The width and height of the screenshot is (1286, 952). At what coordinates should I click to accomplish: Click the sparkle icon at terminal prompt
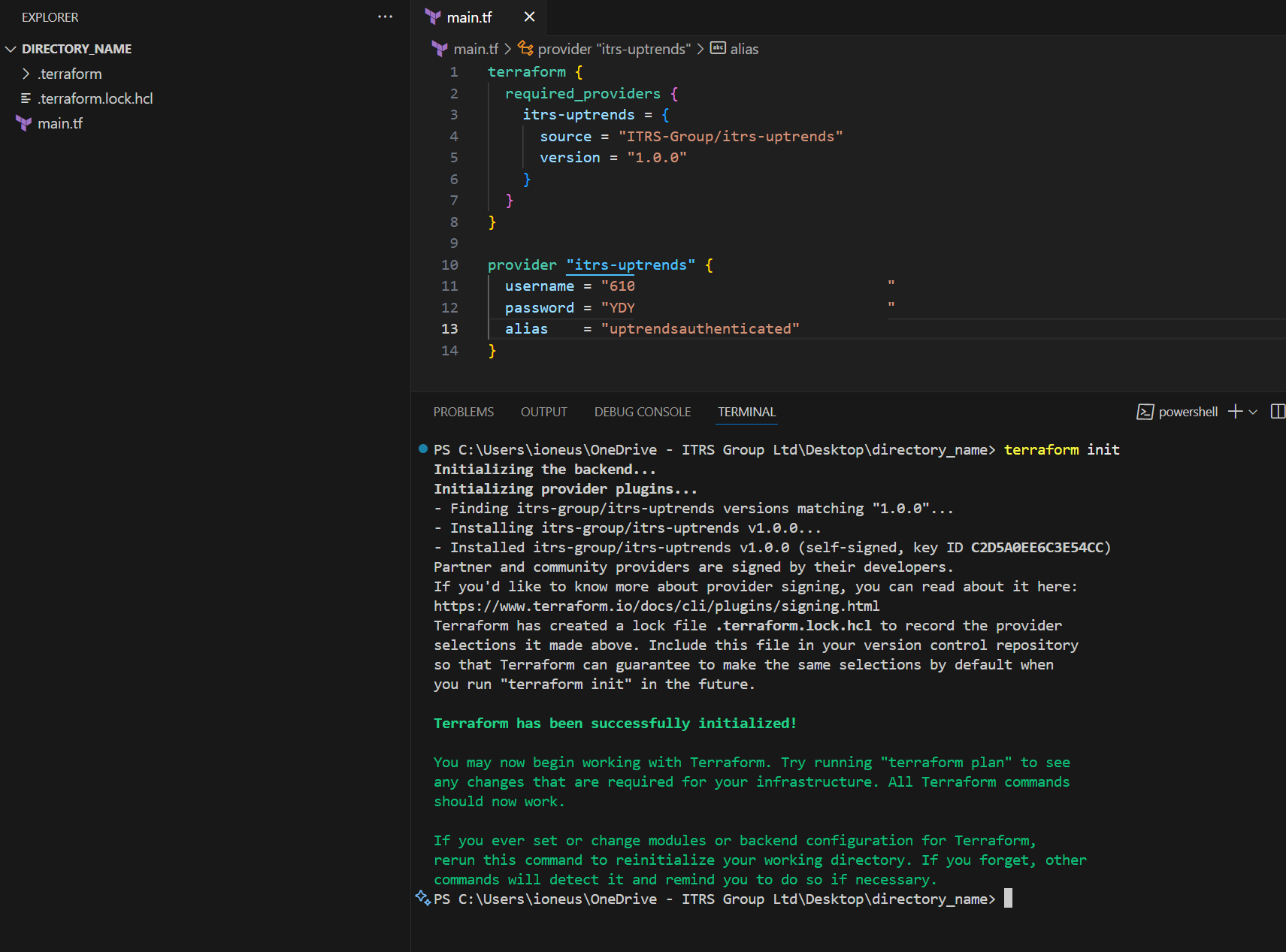click(423, 897)
